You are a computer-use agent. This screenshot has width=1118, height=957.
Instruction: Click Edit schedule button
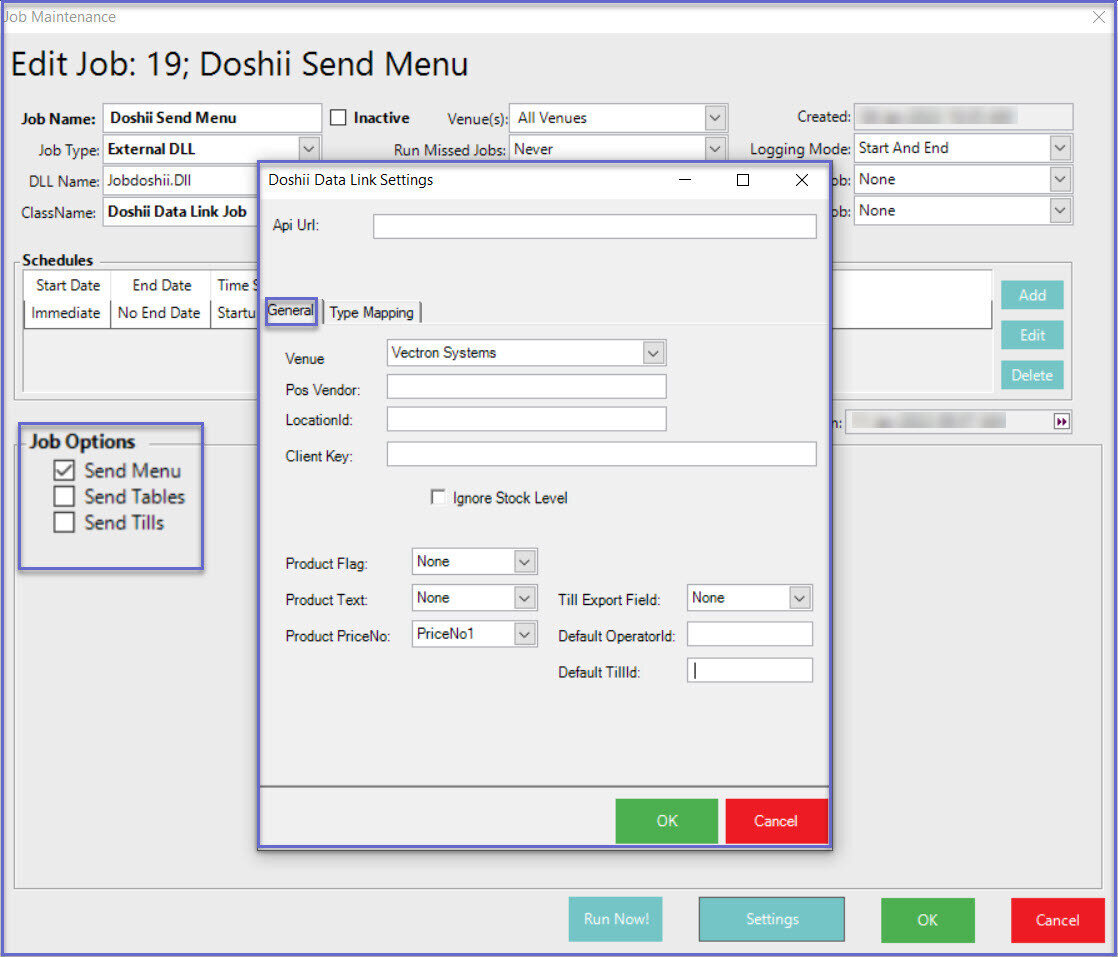1032,334
